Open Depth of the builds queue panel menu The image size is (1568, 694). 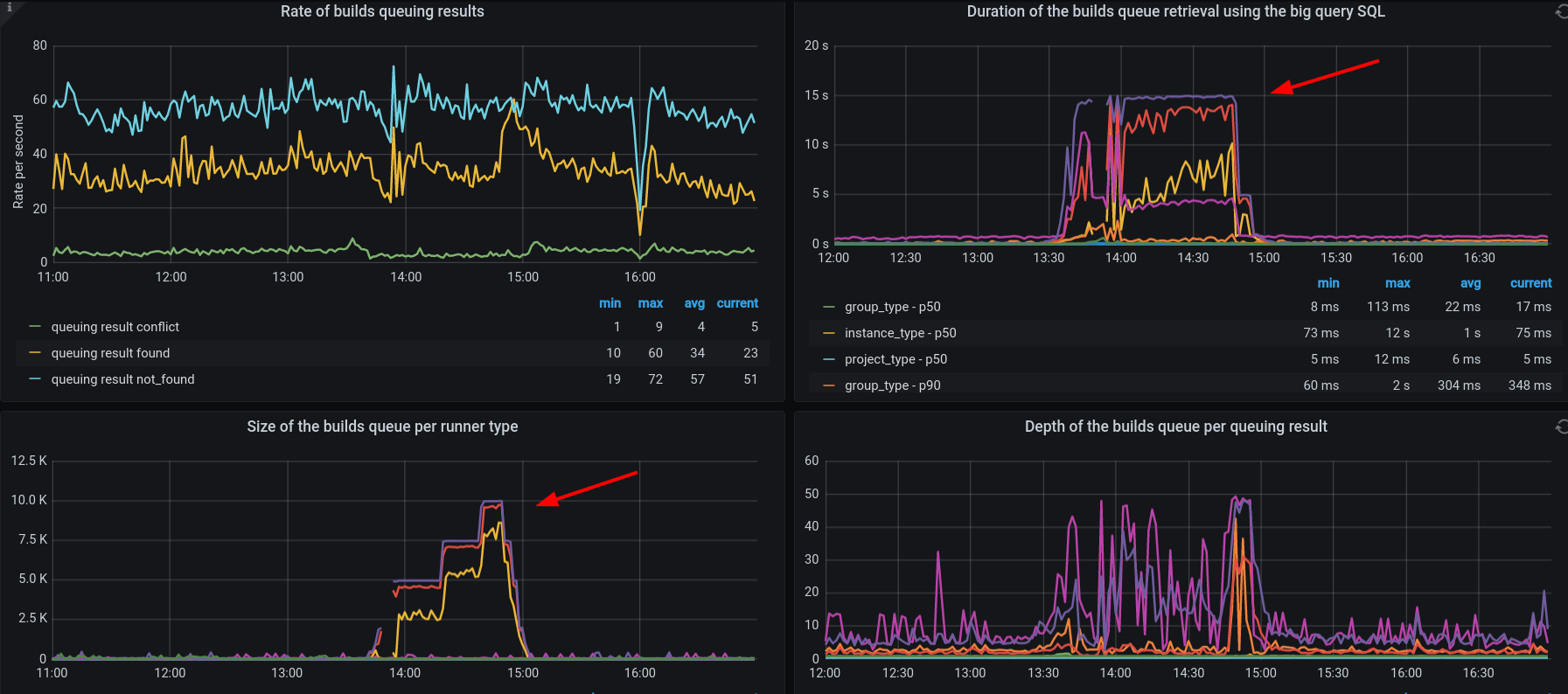pos(1175,427)
